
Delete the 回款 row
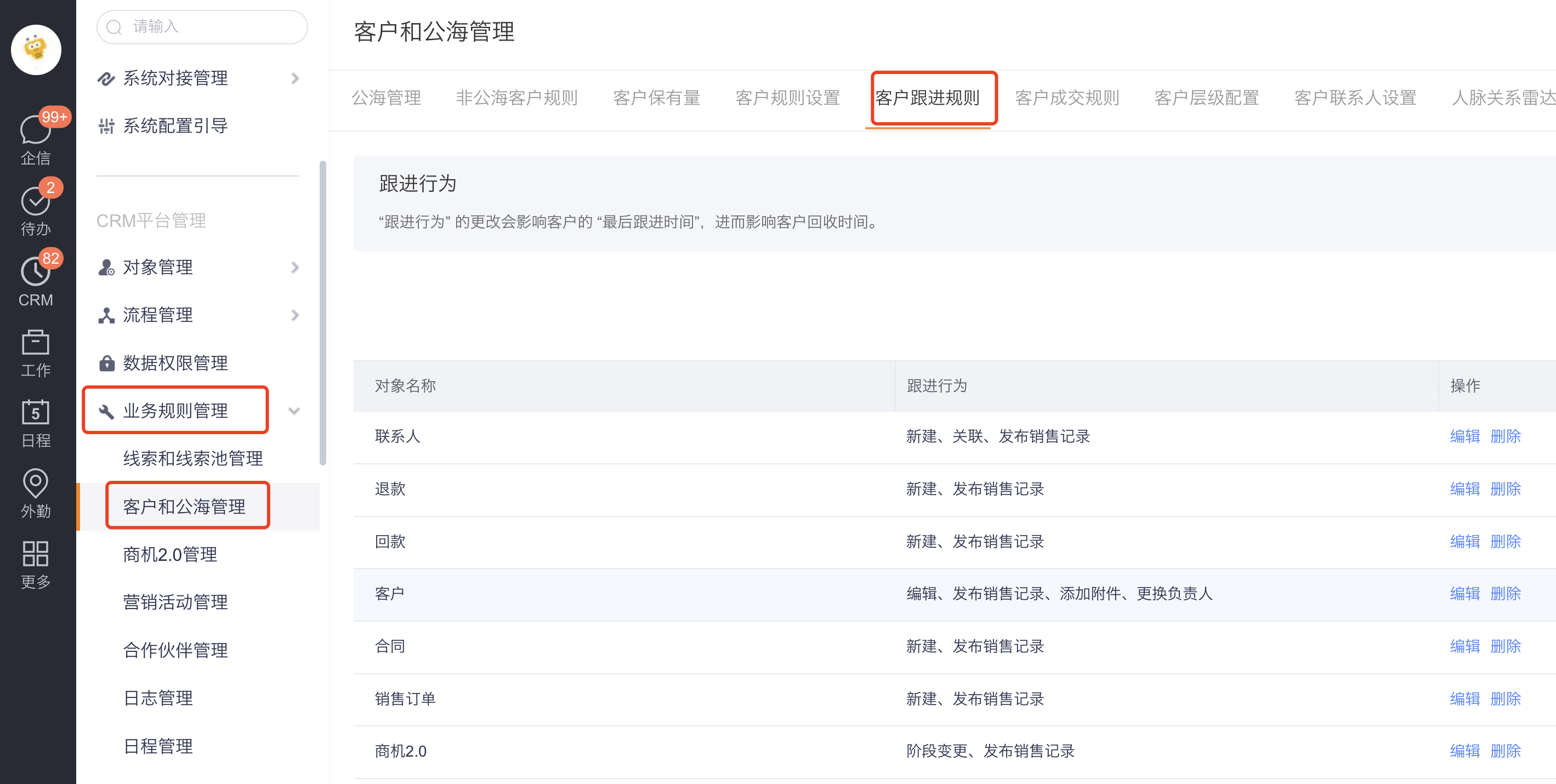pyautogui.click(x=1505, y=542)
